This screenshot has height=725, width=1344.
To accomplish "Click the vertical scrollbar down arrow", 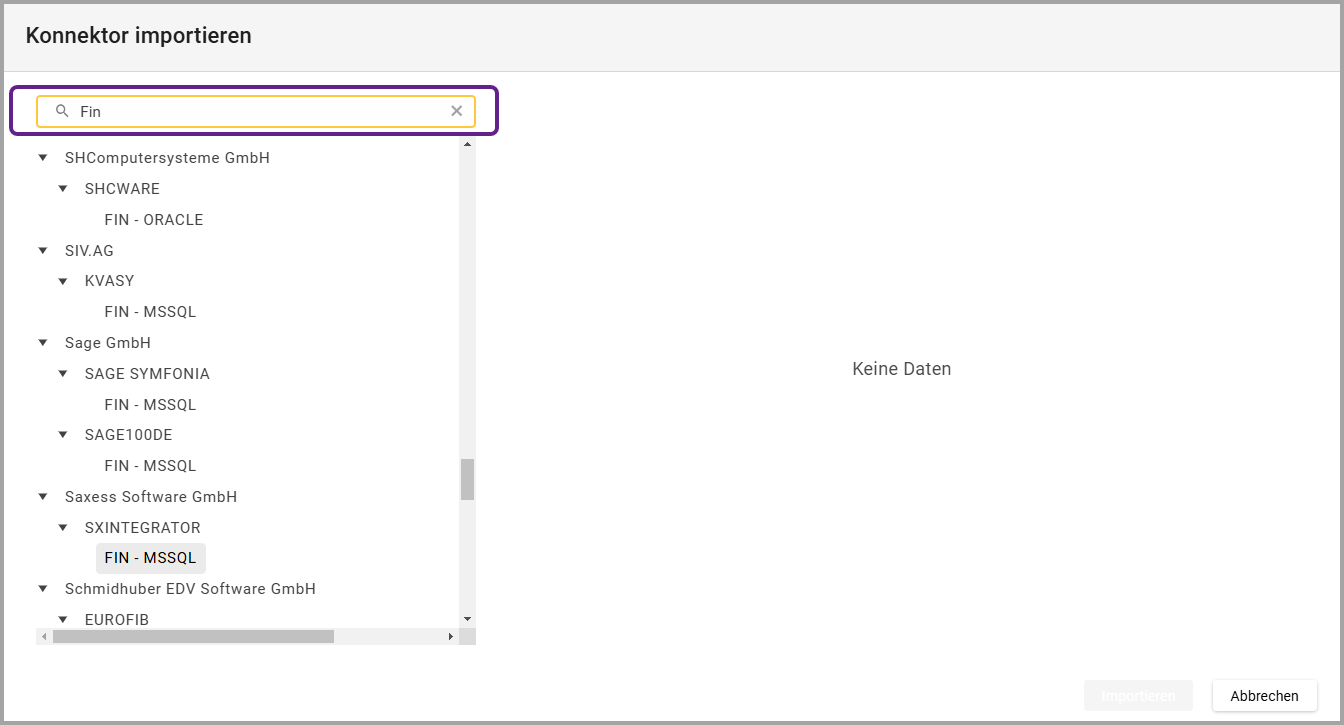I will pyautogui.click(x=467, y=619).
